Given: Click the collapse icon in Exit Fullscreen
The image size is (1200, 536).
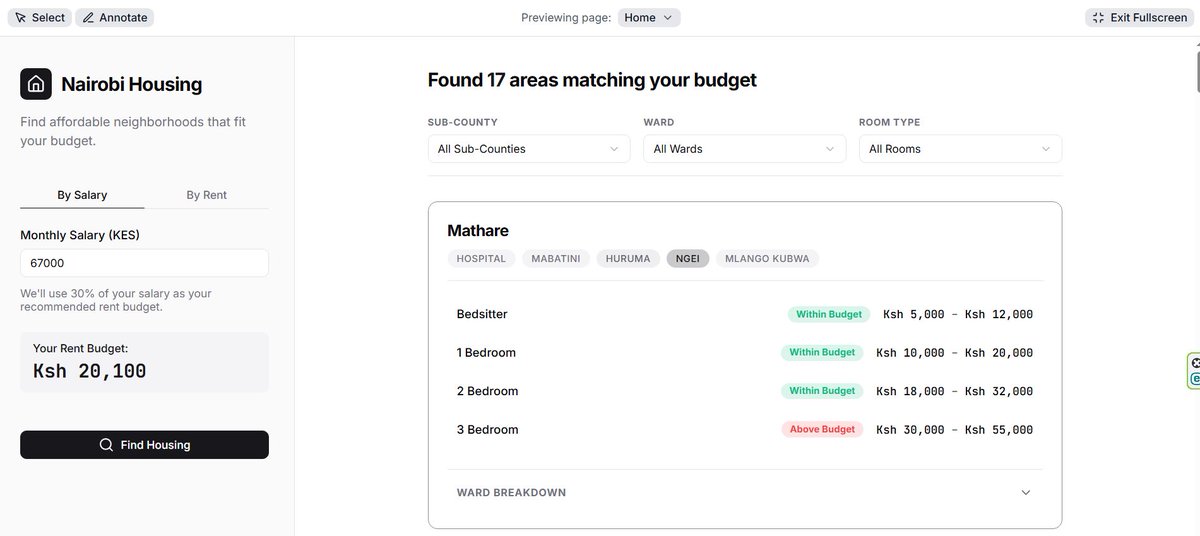Looking at the screenshot, I should tap(1098, 18).
